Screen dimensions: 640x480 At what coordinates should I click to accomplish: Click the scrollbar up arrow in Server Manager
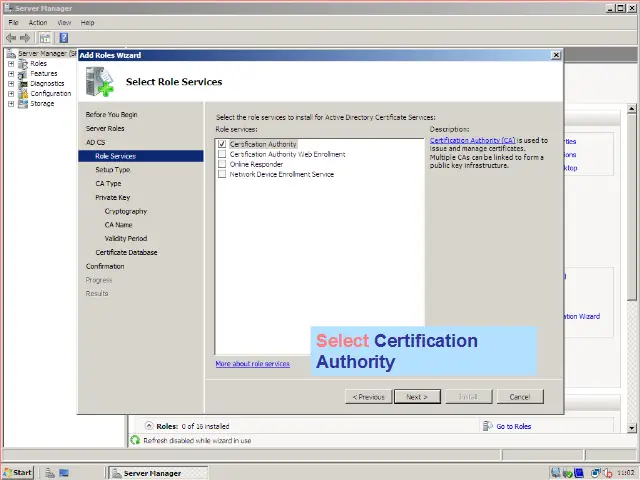(x=631, y=109)
